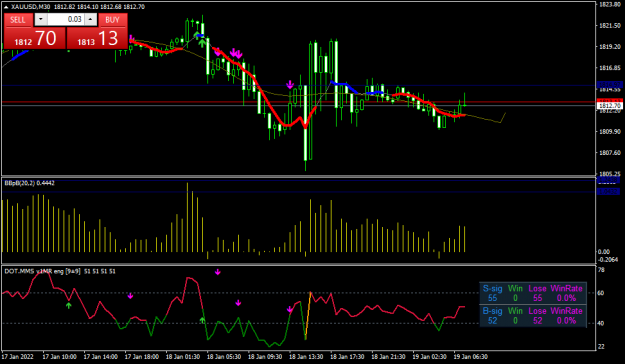This screenshot has height=364, width=625.
Task: Click the 22 level on DOT.MMS scale
Action: (601, 346)
